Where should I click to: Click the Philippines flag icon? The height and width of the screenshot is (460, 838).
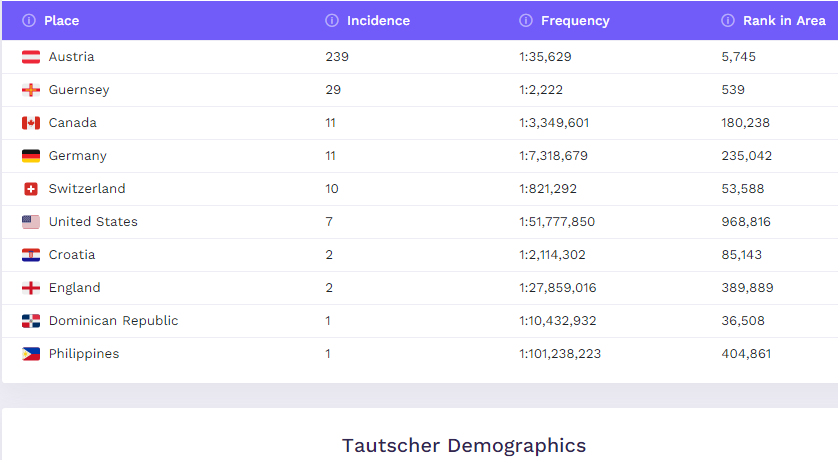31,354
